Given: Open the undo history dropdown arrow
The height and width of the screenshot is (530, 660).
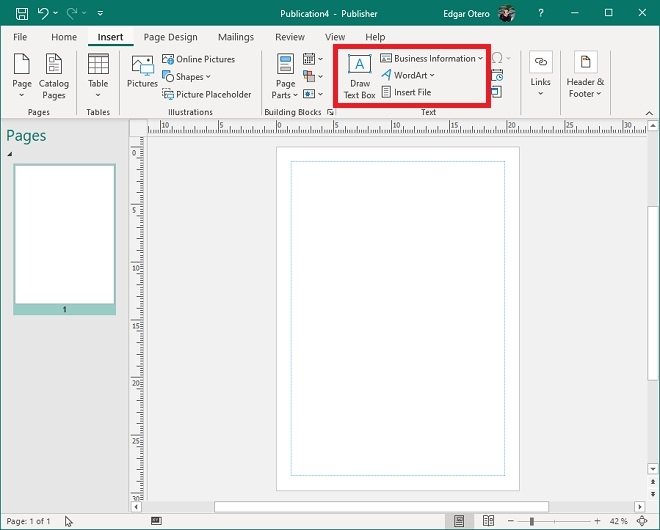Looking at the screenshot, I should pos(56,13).
